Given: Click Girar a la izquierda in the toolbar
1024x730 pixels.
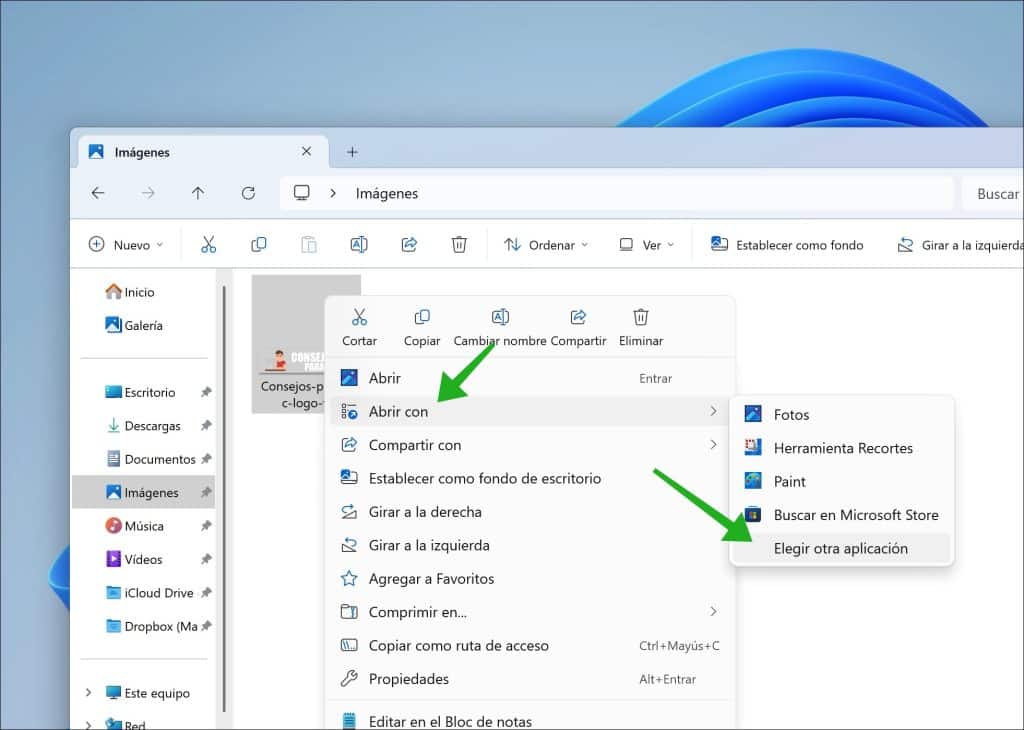Looking at the screenshot, I should pyautogui.click(x=960, y=245).
